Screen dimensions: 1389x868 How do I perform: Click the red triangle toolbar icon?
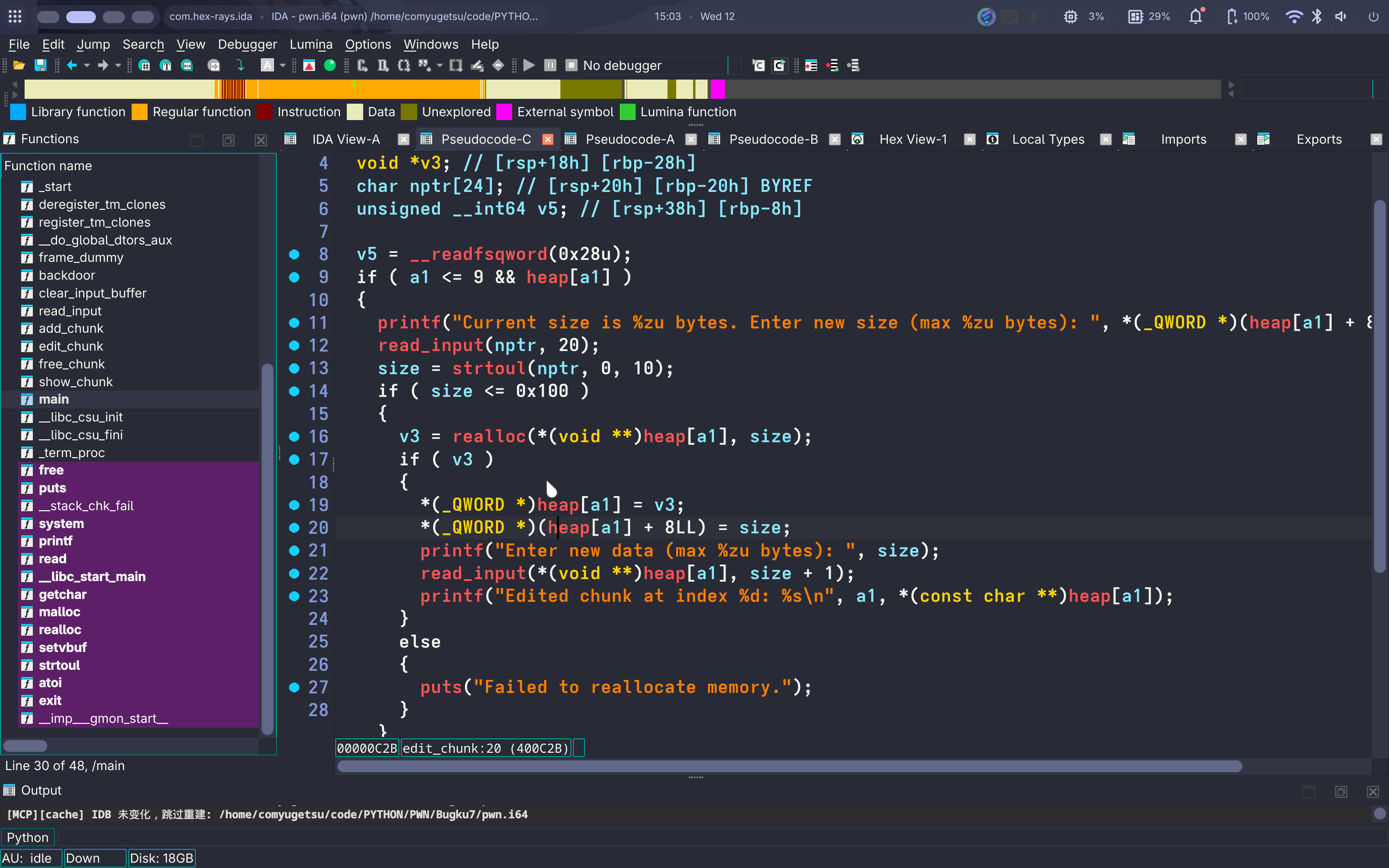coord(309,66)
